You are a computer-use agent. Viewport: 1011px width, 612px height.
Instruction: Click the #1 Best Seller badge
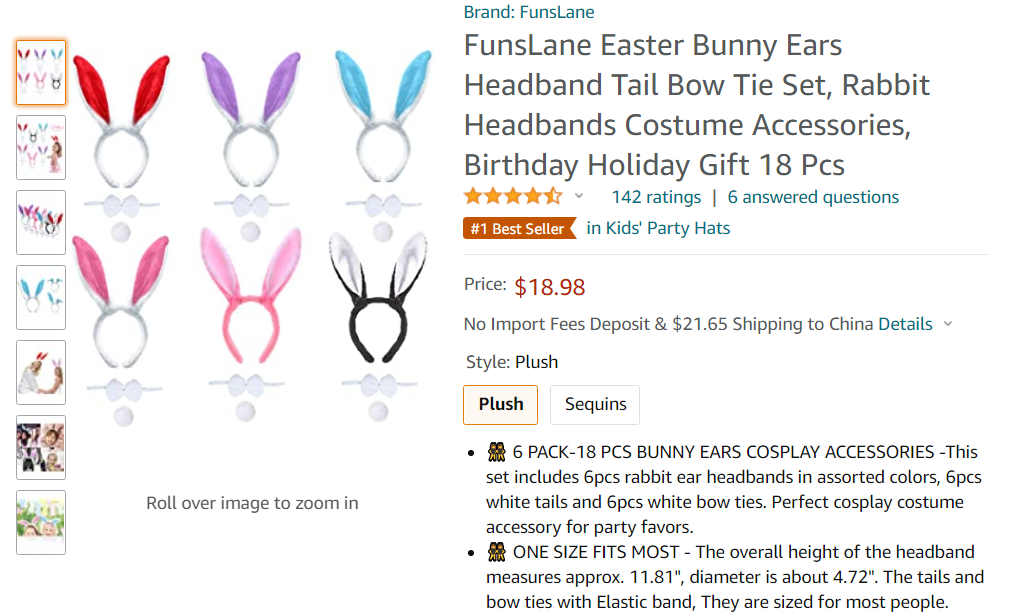519,228
